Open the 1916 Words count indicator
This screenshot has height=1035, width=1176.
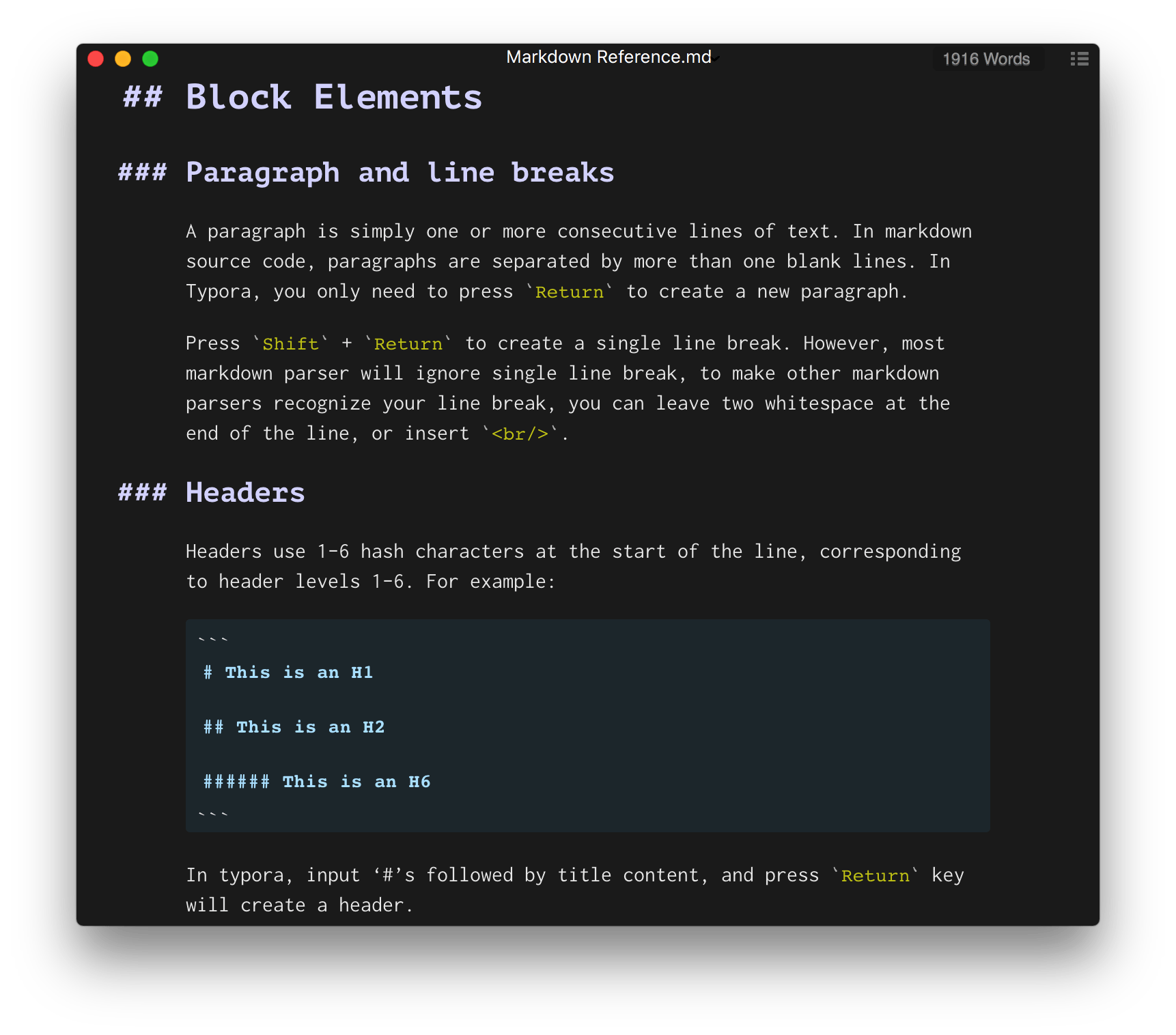click(x=986, y=59)
